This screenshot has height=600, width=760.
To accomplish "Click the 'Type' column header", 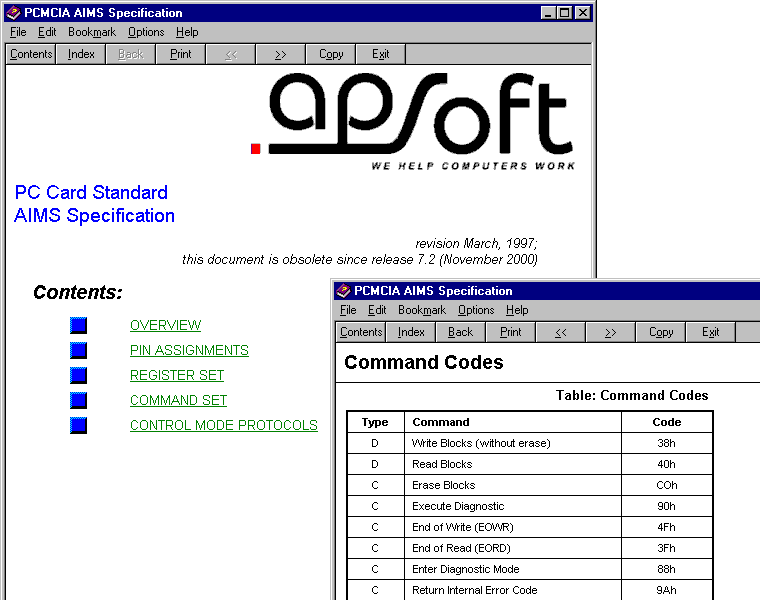I will [x=375, y=422].
